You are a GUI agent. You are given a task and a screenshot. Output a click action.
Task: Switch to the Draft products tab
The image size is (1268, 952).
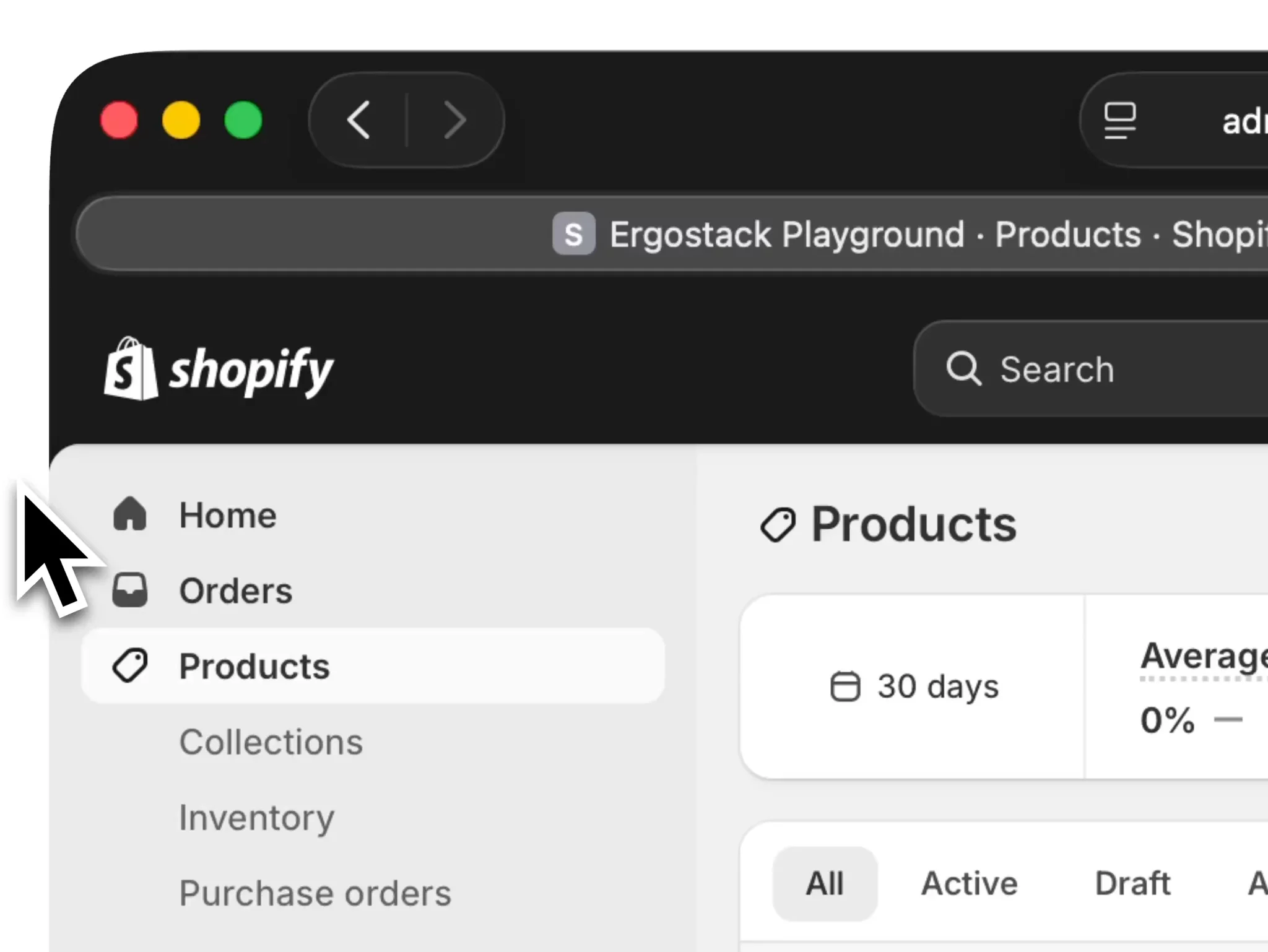tap(1132, 883)
